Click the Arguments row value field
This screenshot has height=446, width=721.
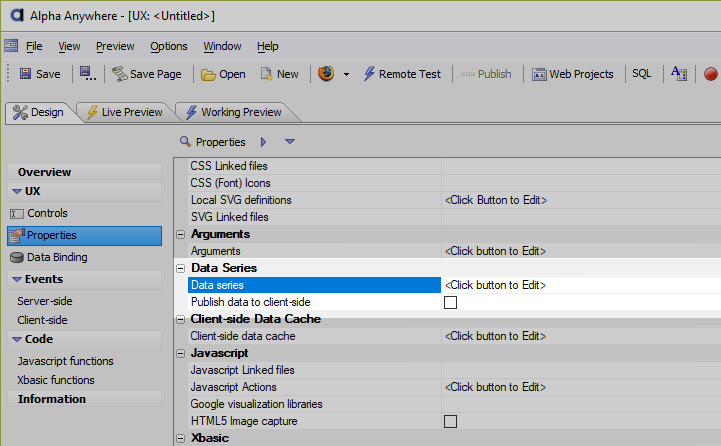pyautogui.click(x=581, y=251)
